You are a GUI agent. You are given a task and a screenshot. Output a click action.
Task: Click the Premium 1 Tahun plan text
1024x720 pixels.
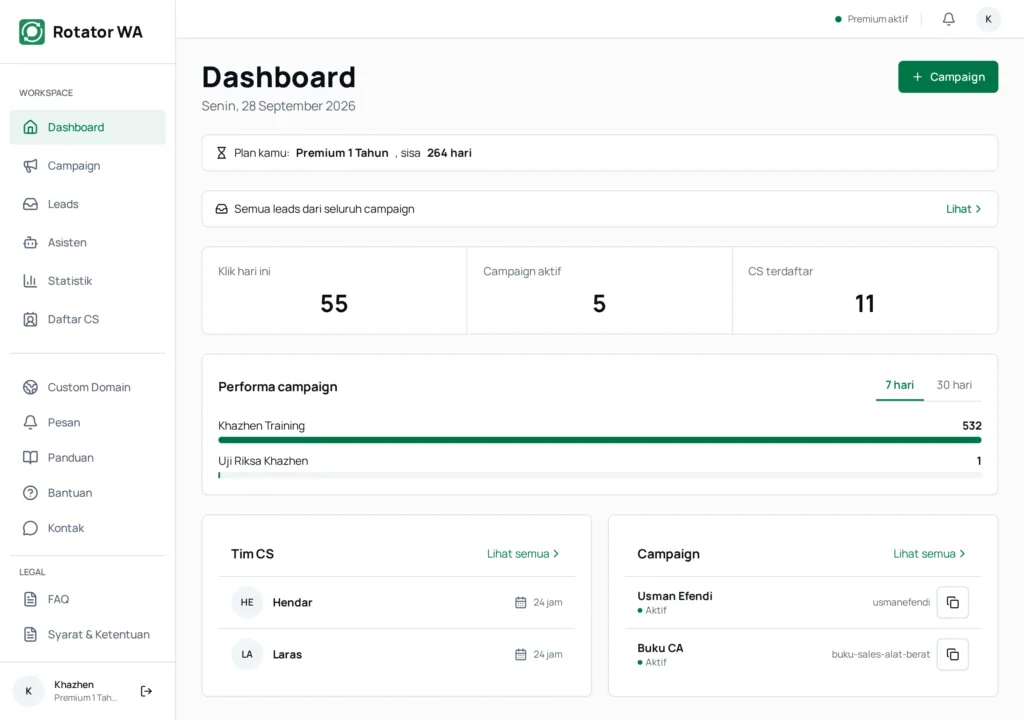(342, 153)
